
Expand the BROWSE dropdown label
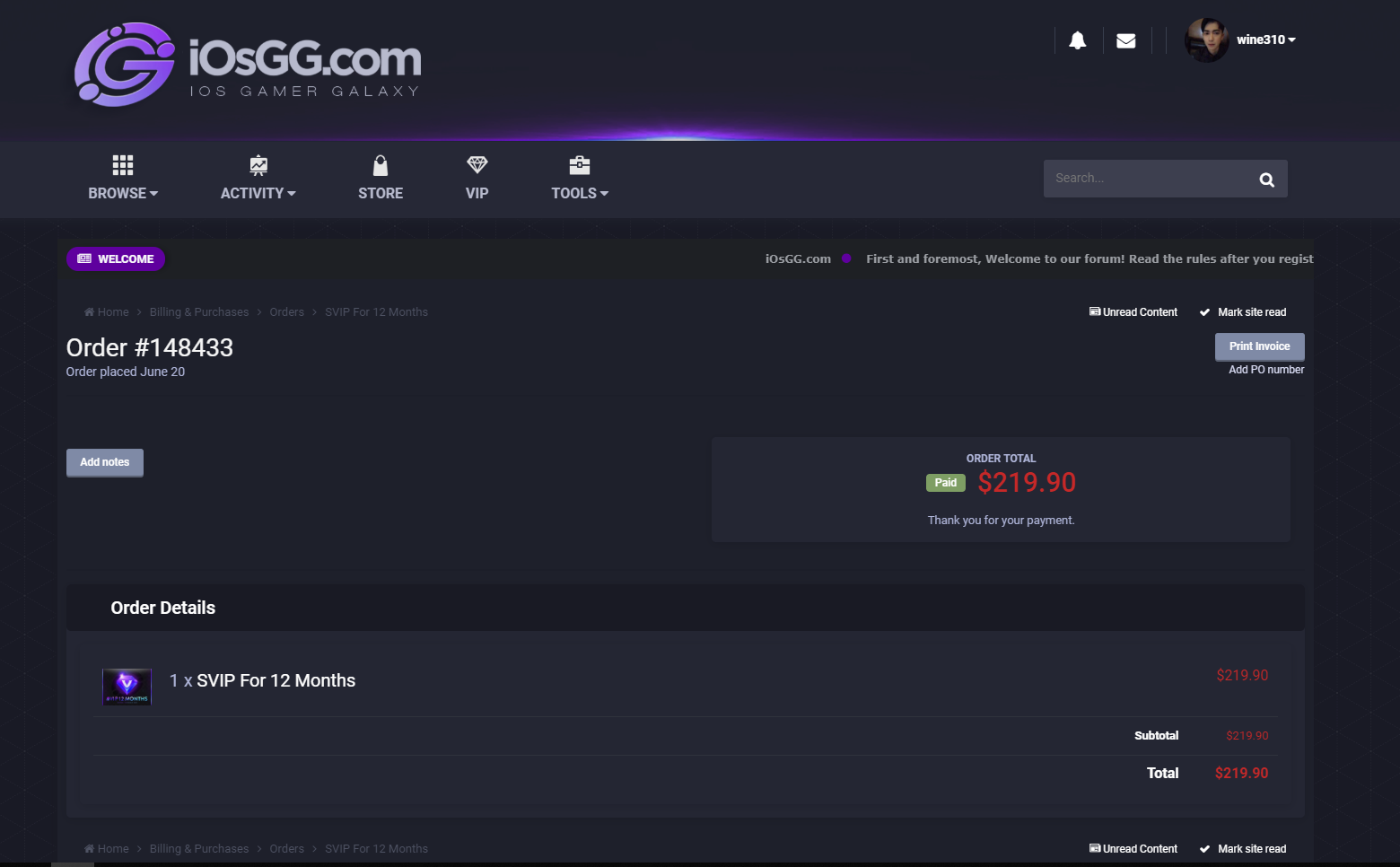[x=123, y=193]
